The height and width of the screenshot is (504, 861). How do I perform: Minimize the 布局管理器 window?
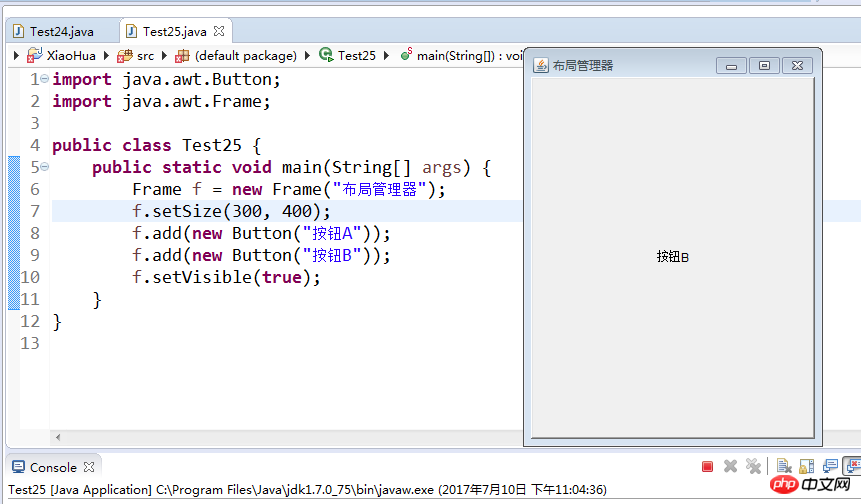tap(731, 66)
